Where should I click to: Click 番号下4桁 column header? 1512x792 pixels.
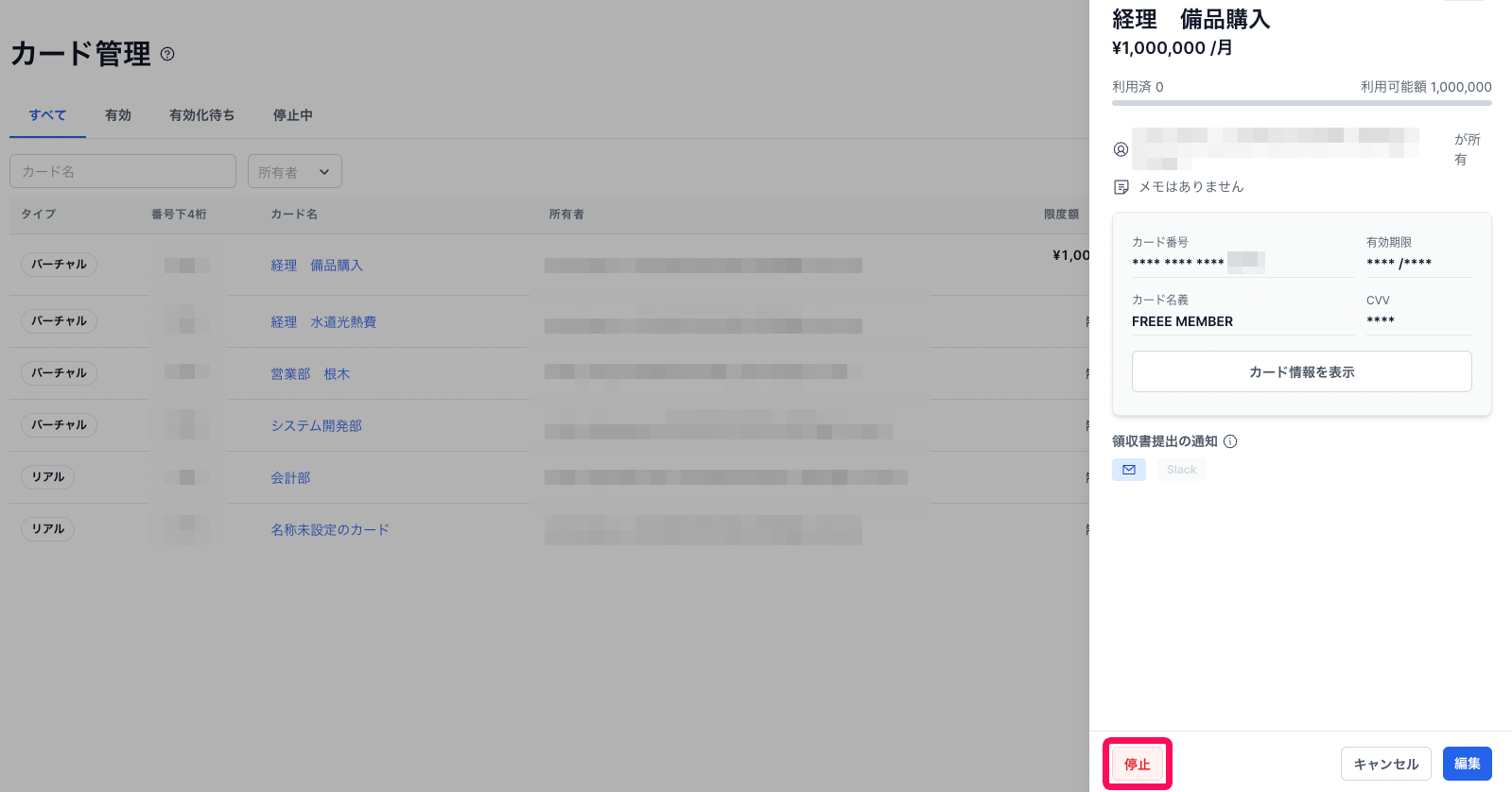coord(179,215)
